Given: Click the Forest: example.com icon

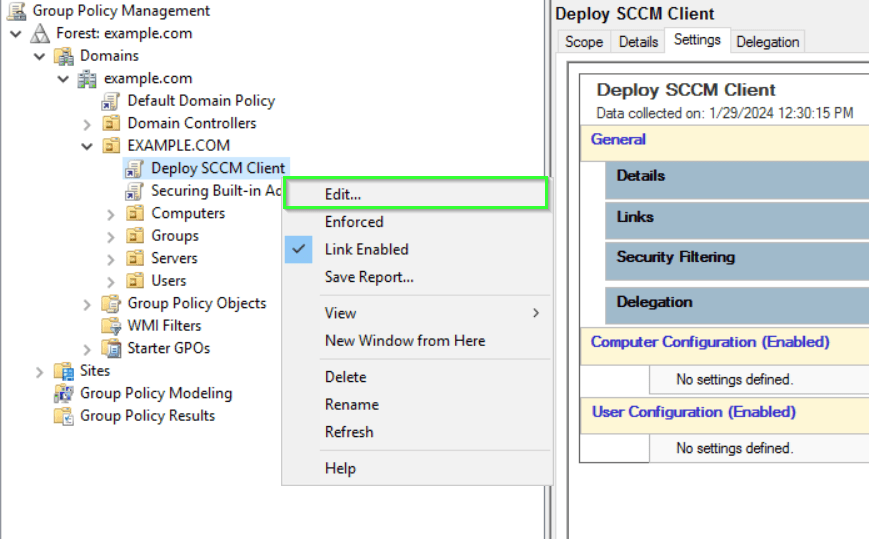Looking at the screenshot, I should pyautogui.click(x=41, y=33).
